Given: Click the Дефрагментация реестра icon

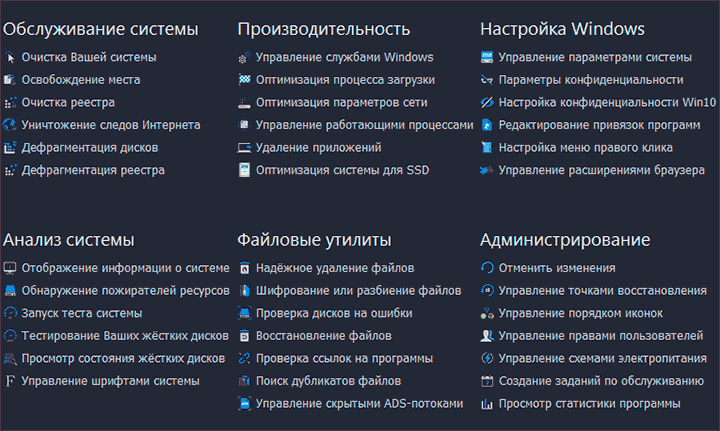Looking at the screenshot, I should [10, 170].
